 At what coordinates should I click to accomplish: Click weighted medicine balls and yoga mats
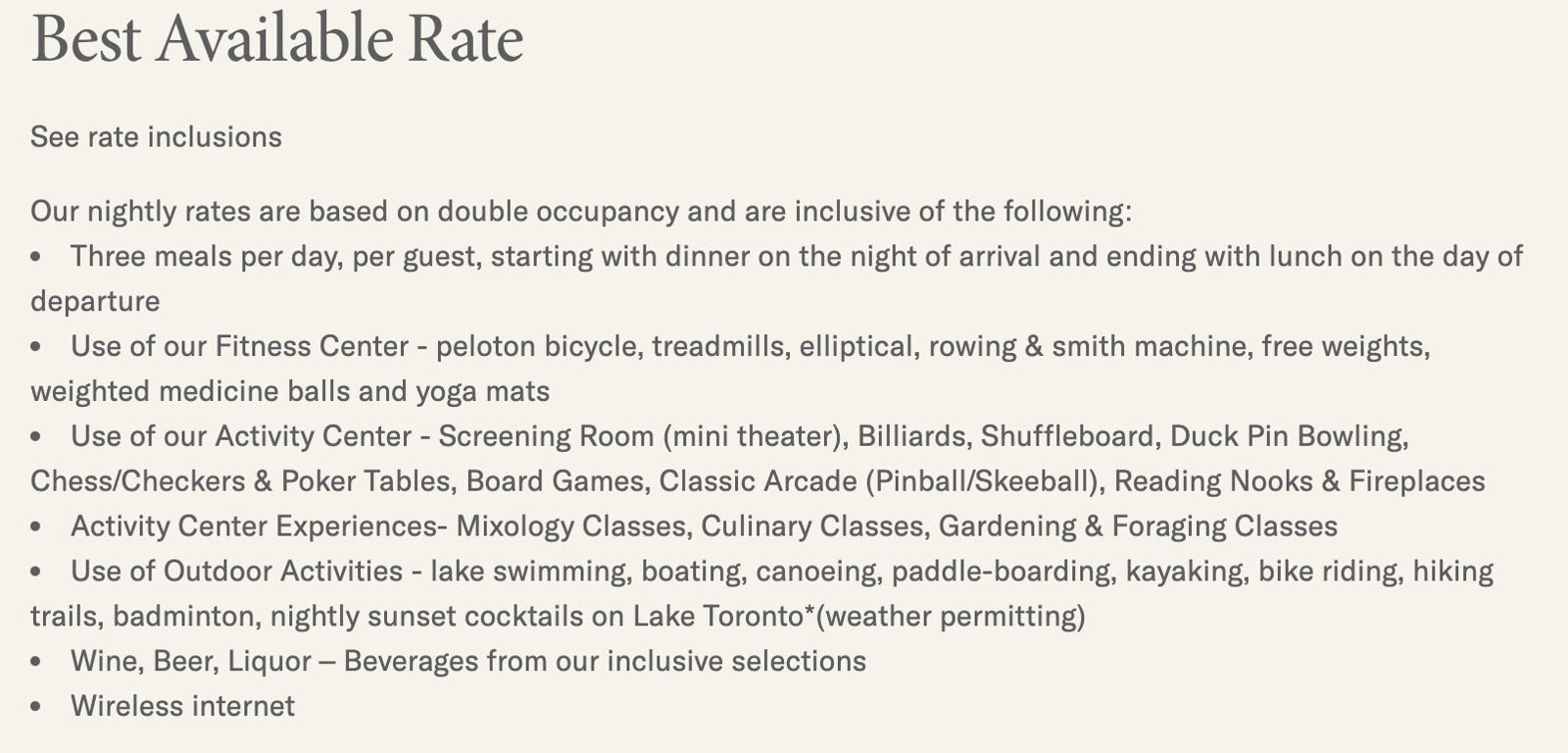click(290, 391)
